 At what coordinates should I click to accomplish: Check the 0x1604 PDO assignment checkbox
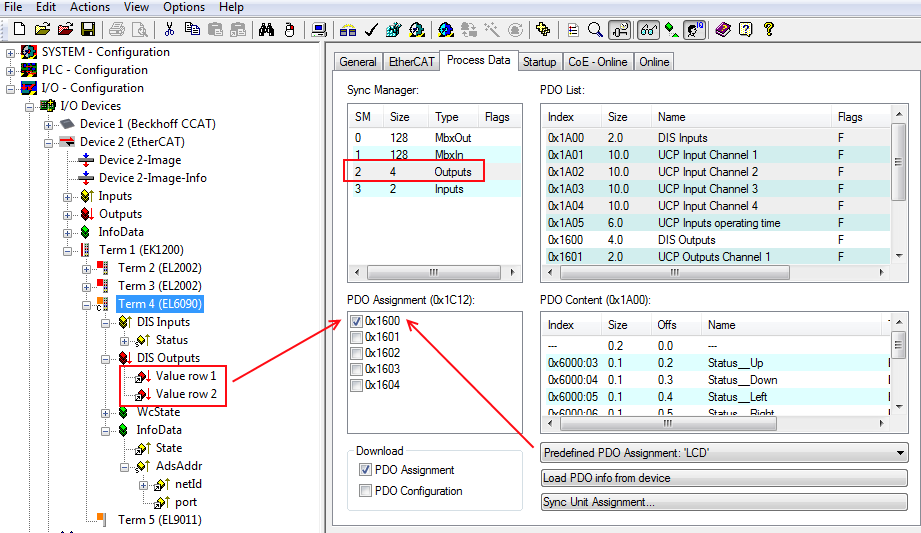(356, 385)
